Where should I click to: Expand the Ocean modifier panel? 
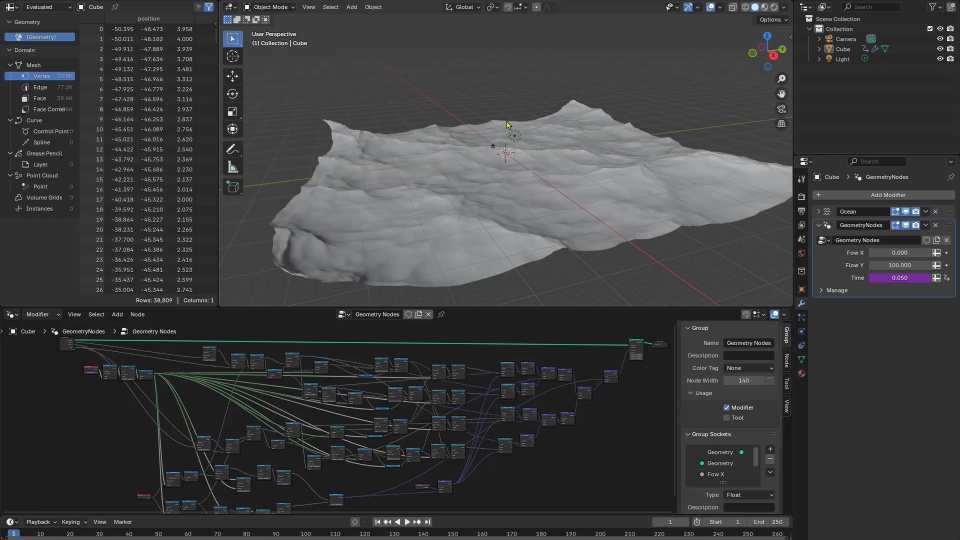click(819, 211)
